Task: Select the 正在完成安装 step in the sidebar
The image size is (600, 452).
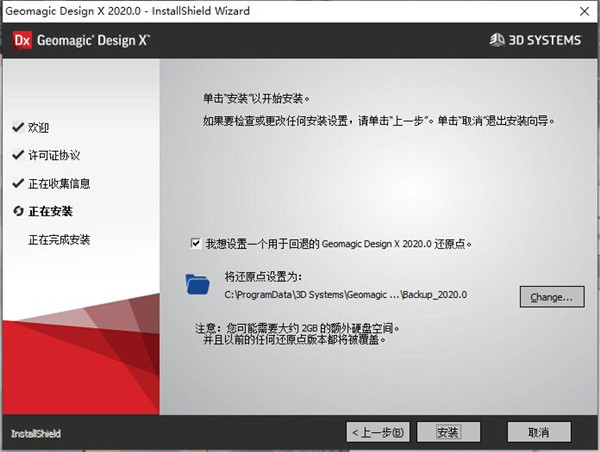Action: click(x=60, y=240)
